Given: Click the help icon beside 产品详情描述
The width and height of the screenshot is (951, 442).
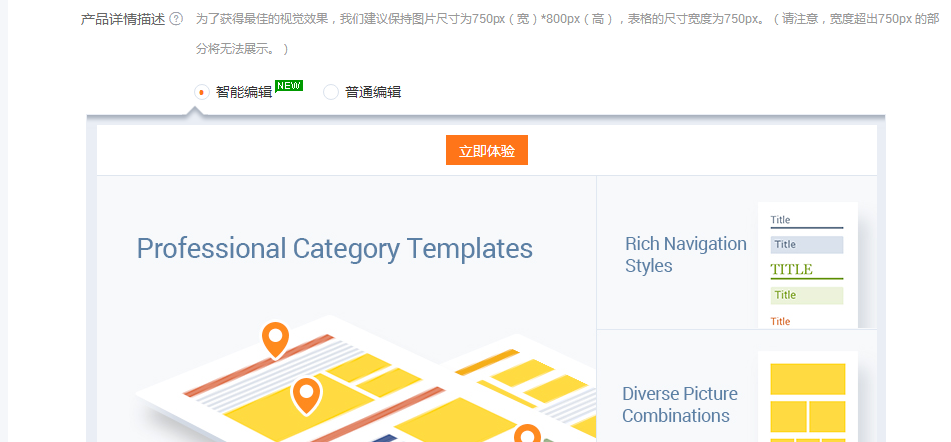Looking at the screenshot, I should pos(176,19).
